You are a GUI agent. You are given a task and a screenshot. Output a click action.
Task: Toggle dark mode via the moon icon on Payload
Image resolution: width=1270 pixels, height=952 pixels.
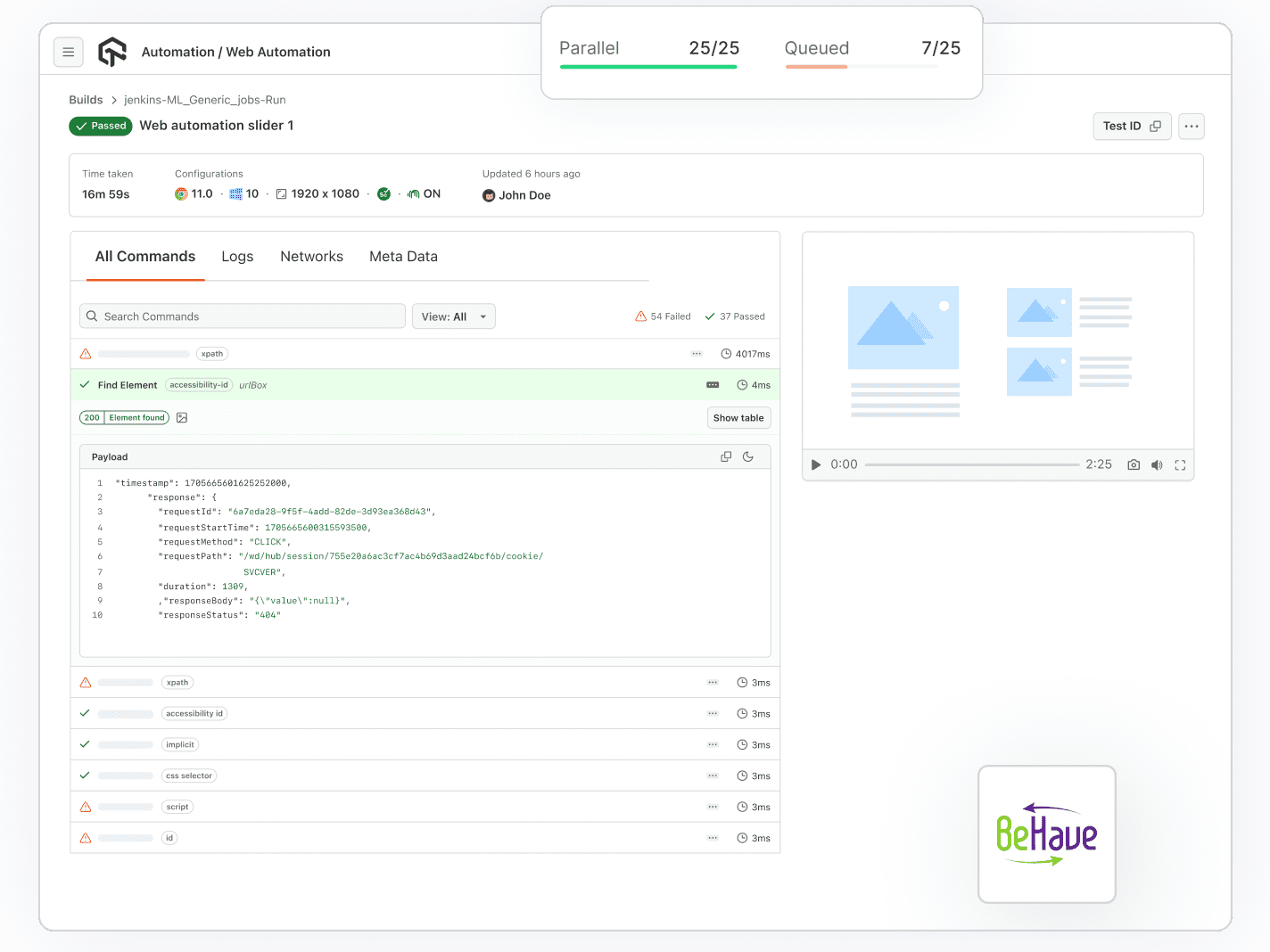point(748,455)
